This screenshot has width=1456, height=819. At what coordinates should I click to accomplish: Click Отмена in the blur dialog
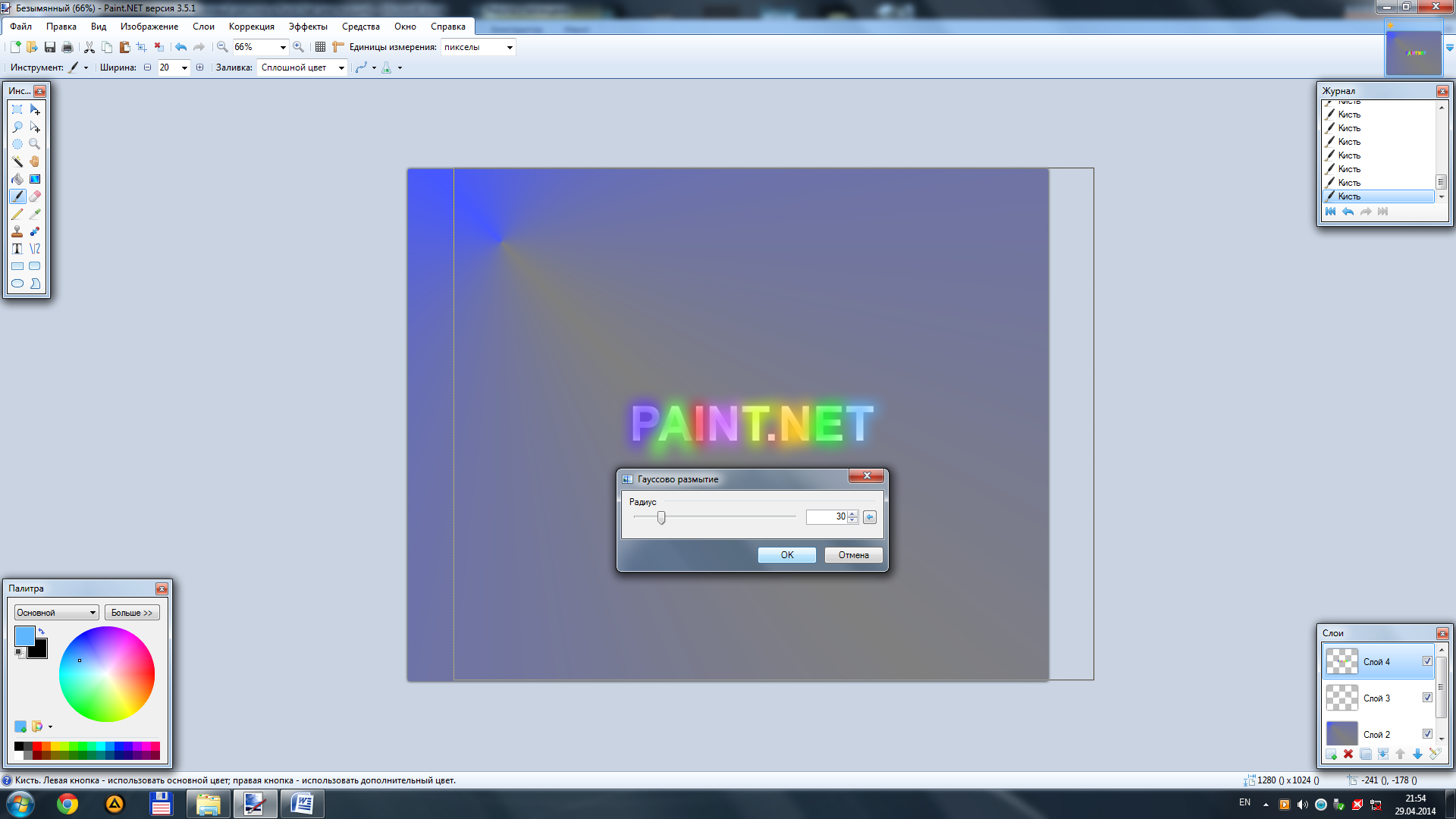click(853, 555)
